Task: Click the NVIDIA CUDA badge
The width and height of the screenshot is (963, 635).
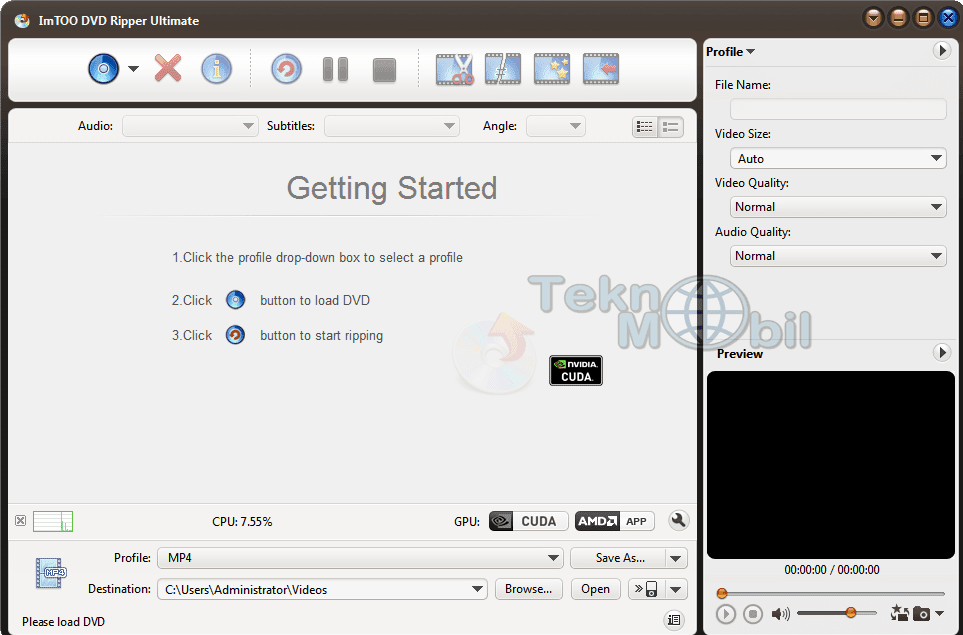Action: click(575, 370)
